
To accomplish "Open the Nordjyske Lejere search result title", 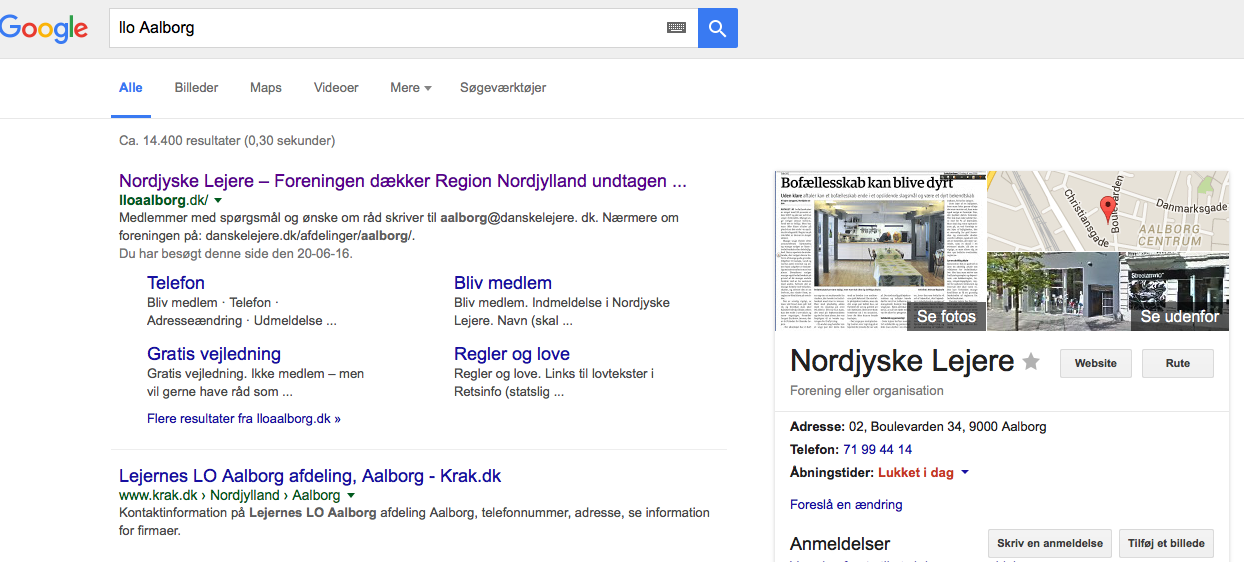I will (x=403, y=182).
